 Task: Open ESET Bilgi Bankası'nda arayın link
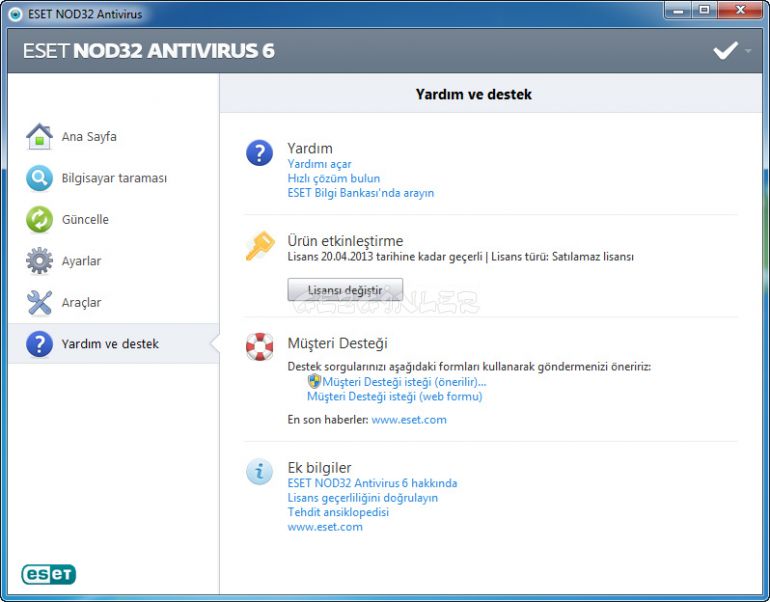[x=360, y=193]
